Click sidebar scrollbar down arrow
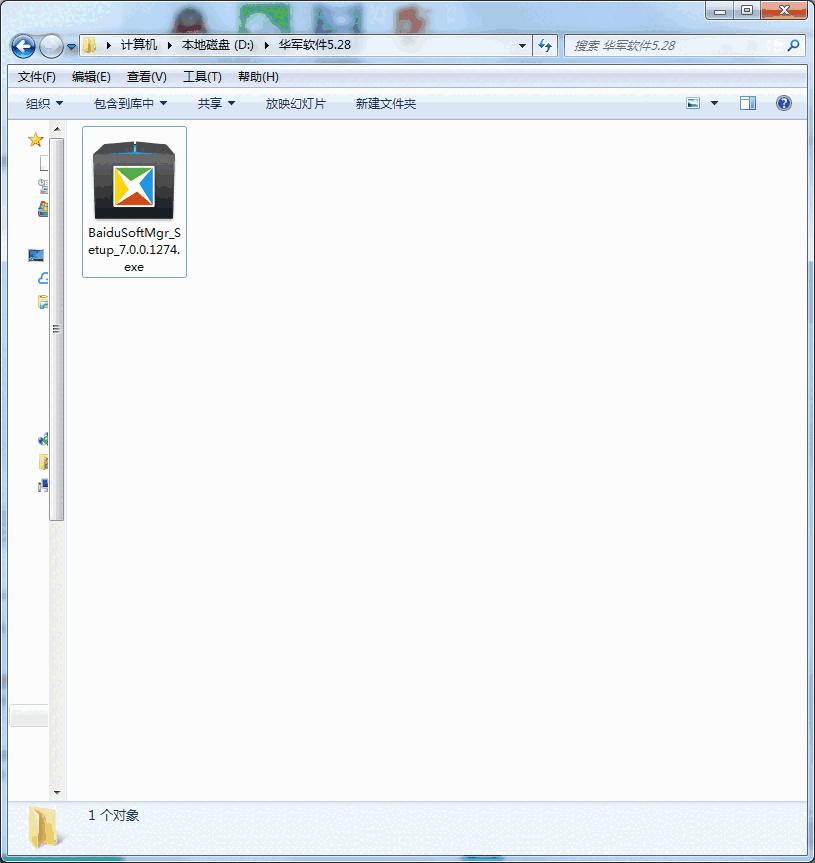This screenshot has height=863, width=815. [57, 793]
